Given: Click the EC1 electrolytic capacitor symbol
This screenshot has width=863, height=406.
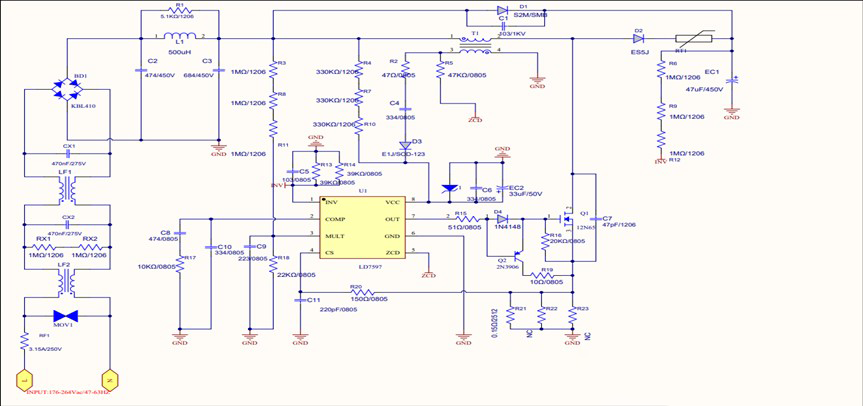Looking at the screenshot, I should coord(733,80).
